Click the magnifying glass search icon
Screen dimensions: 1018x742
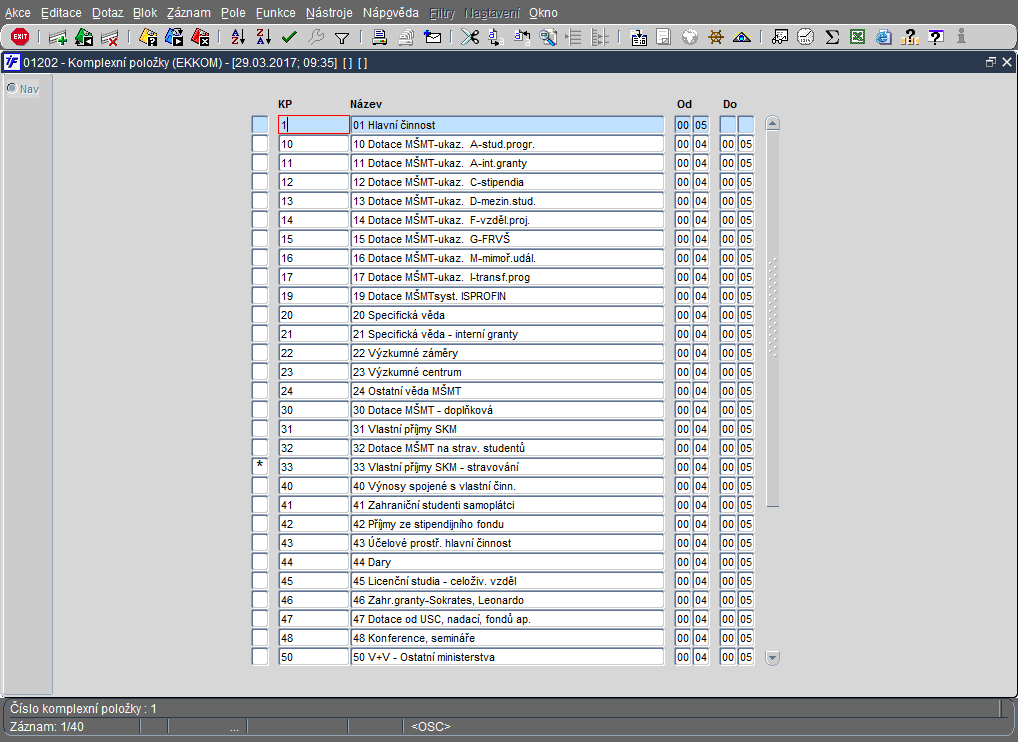(x=548, y=38)
